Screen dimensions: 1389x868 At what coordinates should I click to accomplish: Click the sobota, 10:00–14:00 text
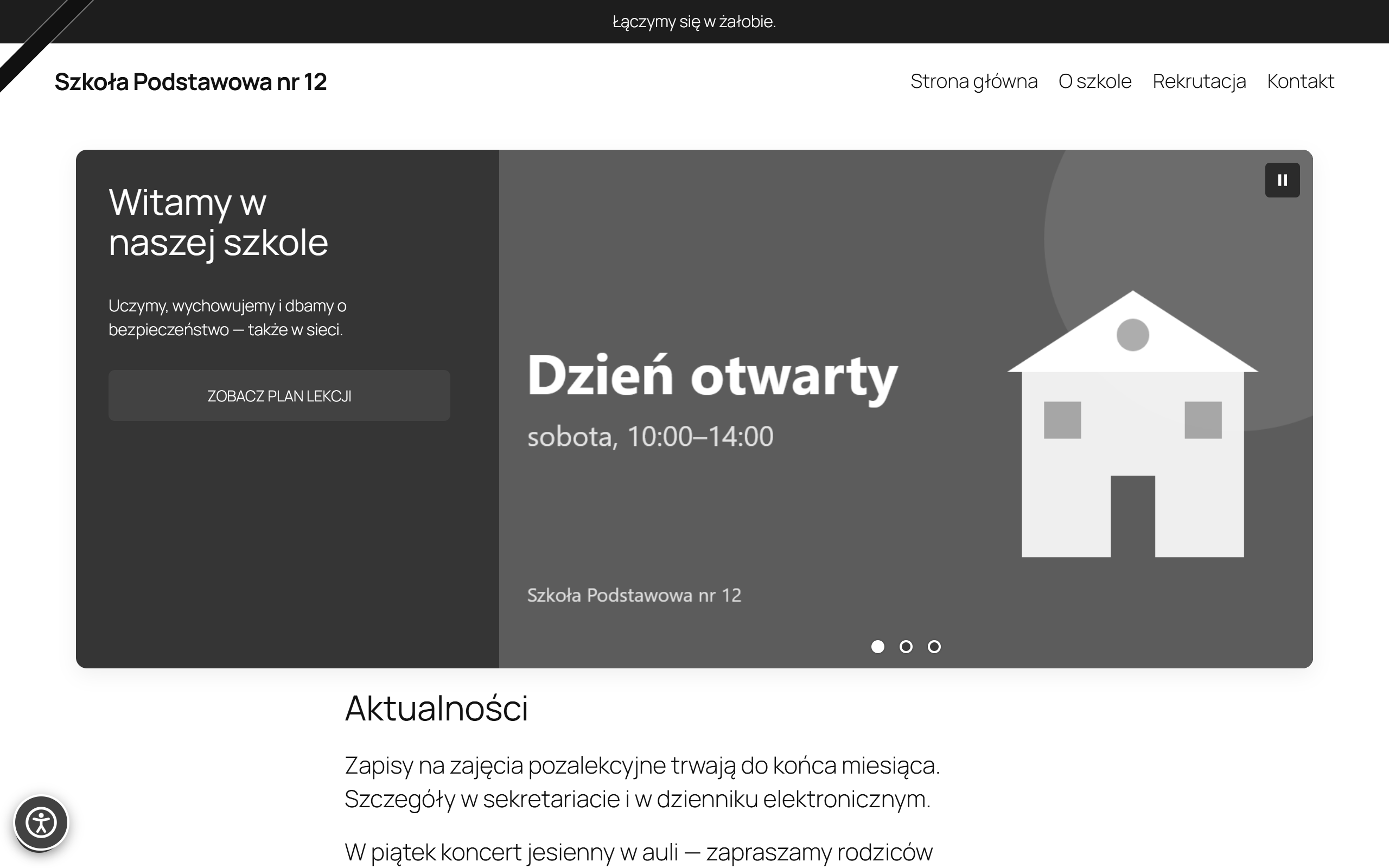(x=651, y=436)
